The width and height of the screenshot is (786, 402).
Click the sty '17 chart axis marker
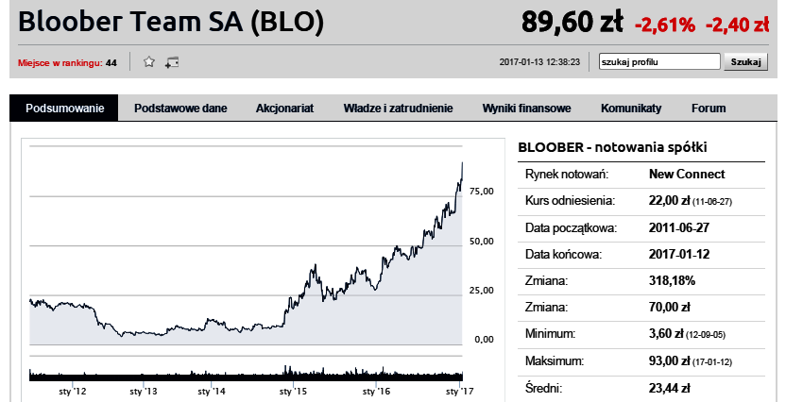click(459, 391)
